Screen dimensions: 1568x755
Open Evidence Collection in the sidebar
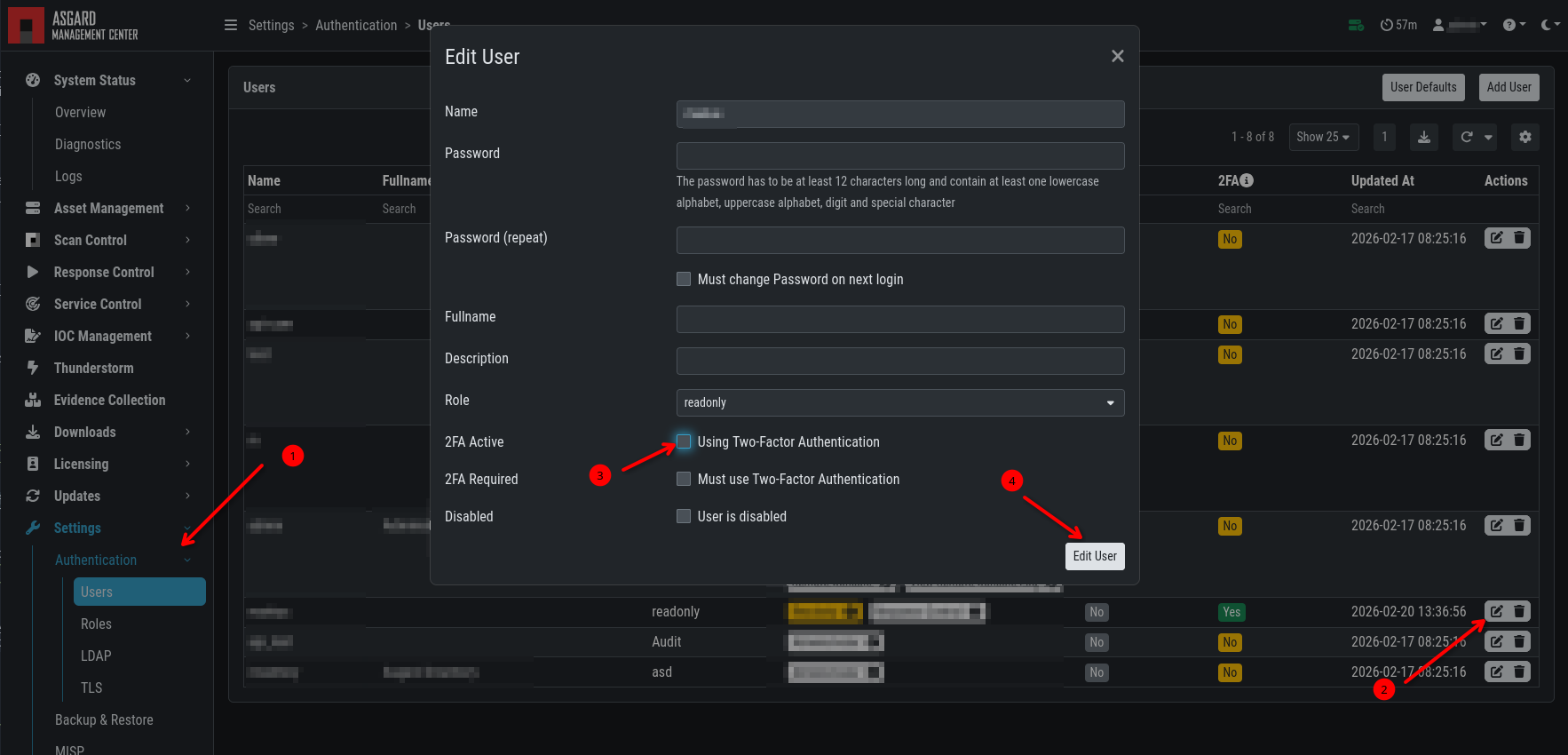pyautogui.click(x=109, y=400)
